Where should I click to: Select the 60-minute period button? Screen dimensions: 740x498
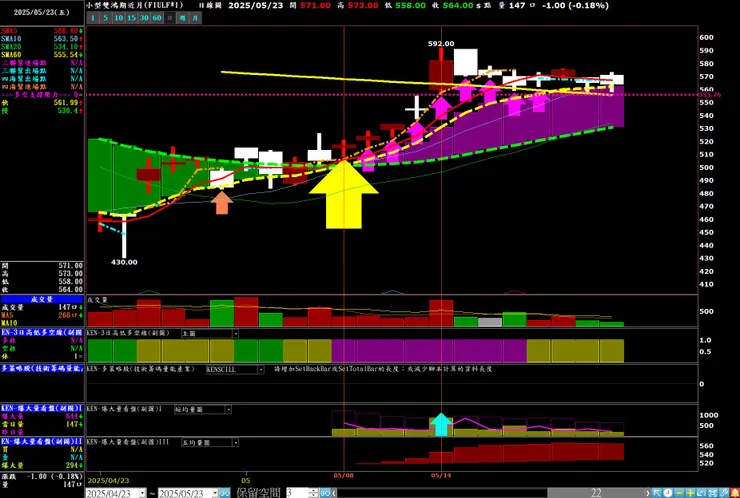point(157,18)
